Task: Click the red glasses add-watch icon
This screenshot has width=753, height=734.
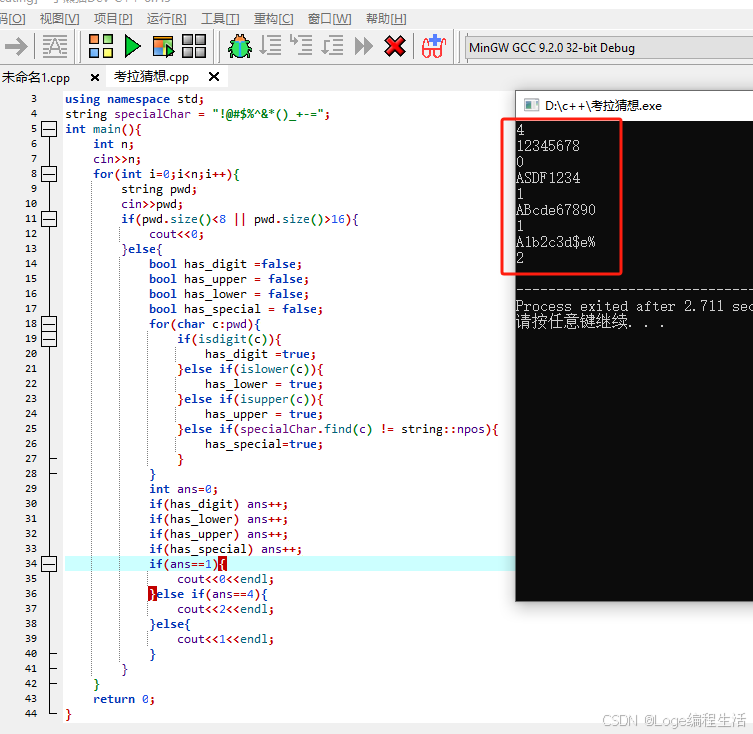Action: pos(434,46)
